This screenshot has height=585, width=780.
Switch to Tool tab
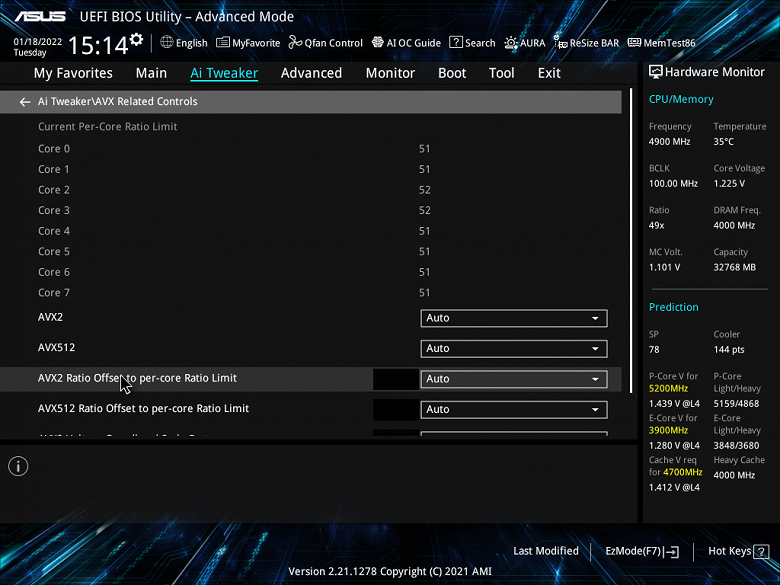coord(501,73)
